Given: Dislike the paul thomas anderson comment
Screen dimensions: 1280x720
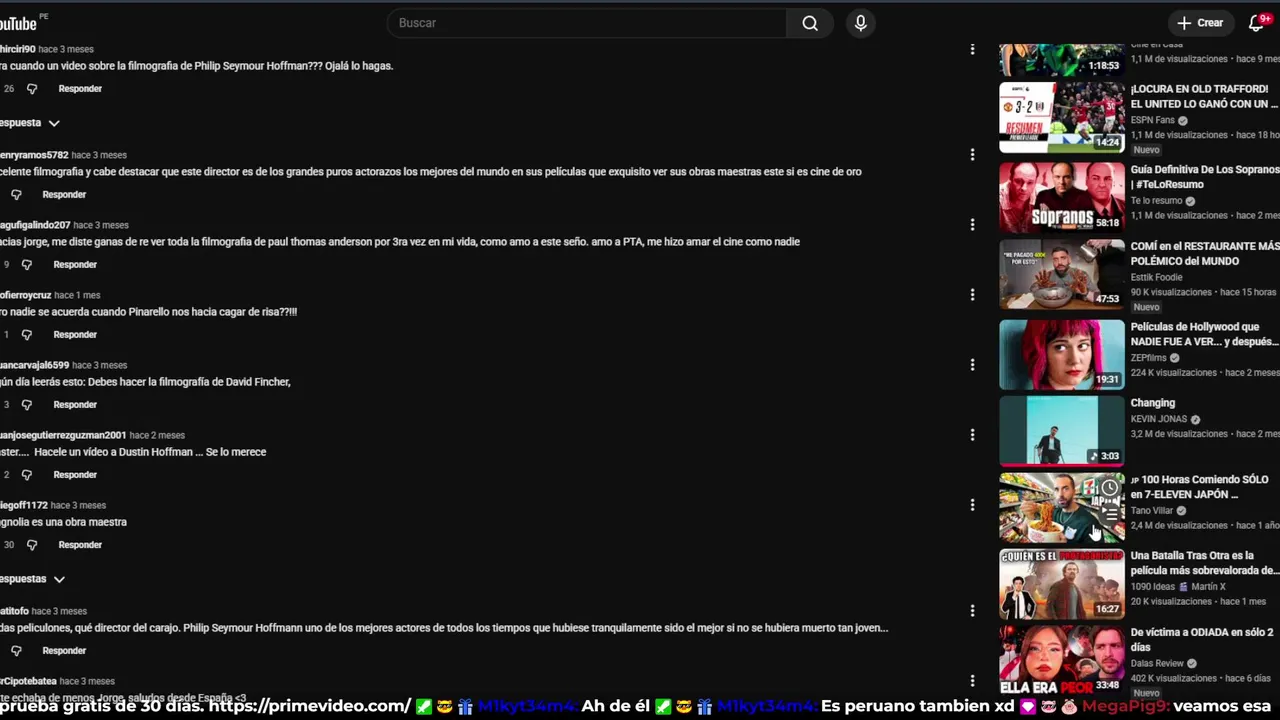Looking at the screenshot, I should (27, 265).
